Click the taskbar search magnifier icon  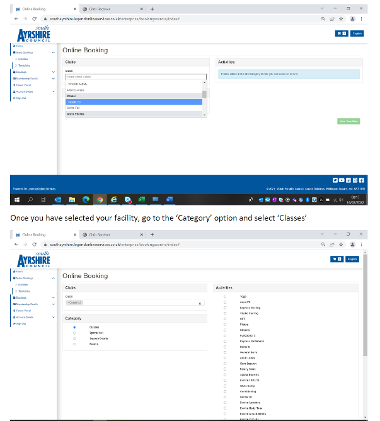coord(30,200)
